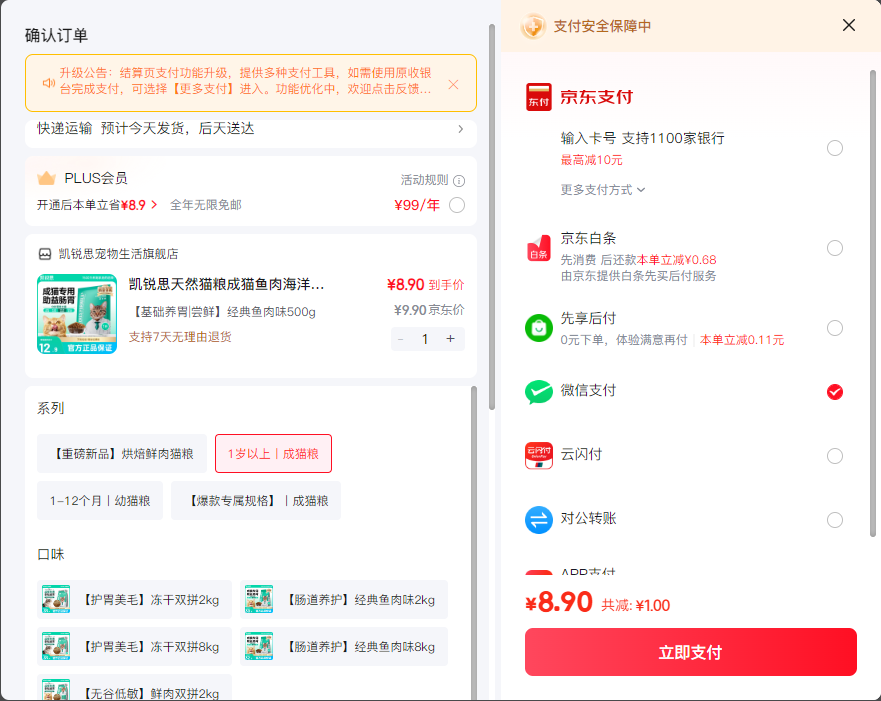Select series 1-12个月丨幼猫粮
The height and width of the screenshot is (701, 881).
[x=100, y=500]
